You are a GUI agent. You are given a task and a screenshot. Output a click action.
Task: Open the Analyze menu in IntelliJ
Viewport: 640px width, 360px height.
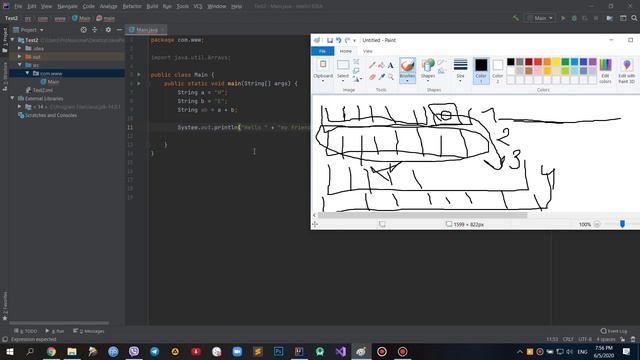click(109, 7)
